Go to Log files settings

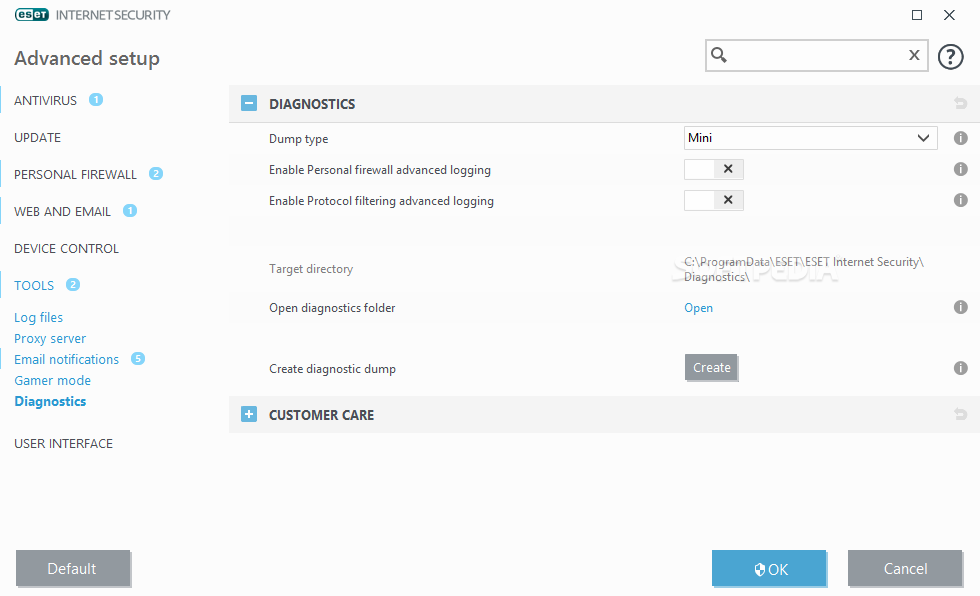tap(39, 317)
